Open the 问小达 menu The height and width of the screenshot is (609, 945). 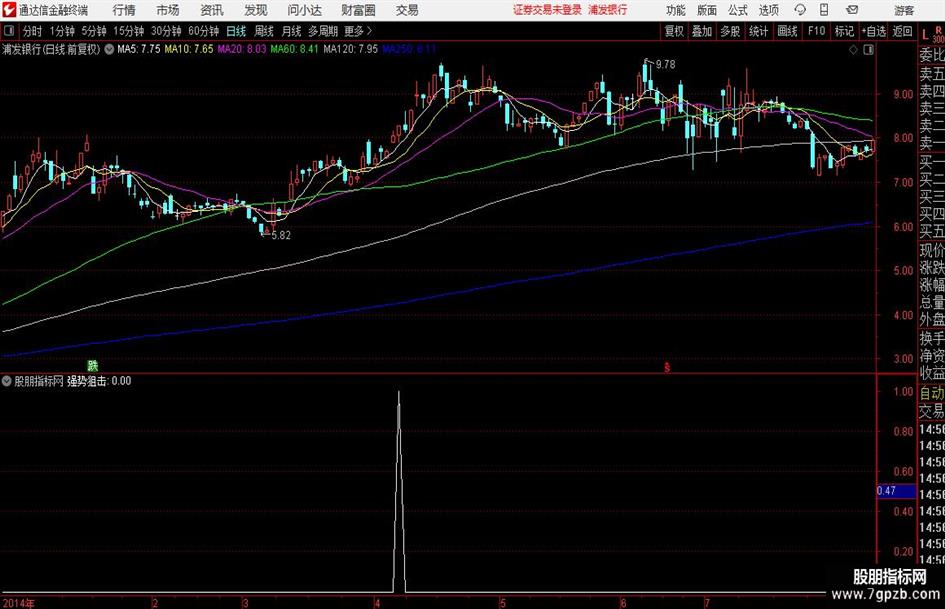(304, 10)
